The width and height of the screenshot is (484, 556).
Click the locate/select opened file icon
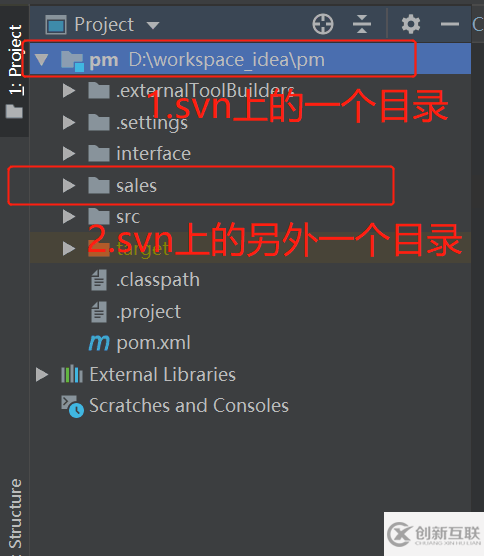point(323,24)
